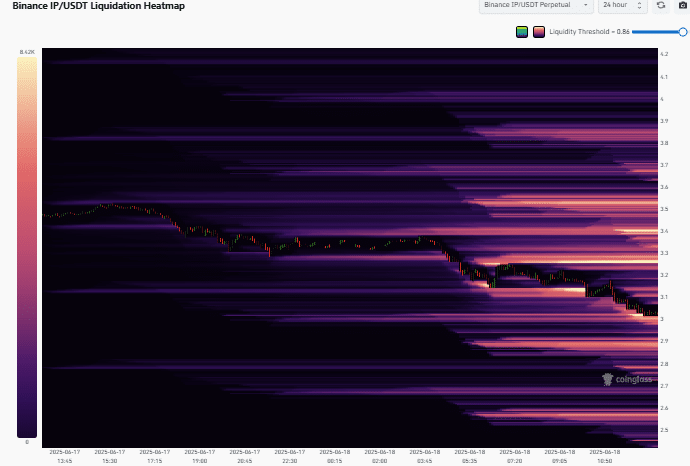Click the 3.1 price axis label

pos(664,297)
